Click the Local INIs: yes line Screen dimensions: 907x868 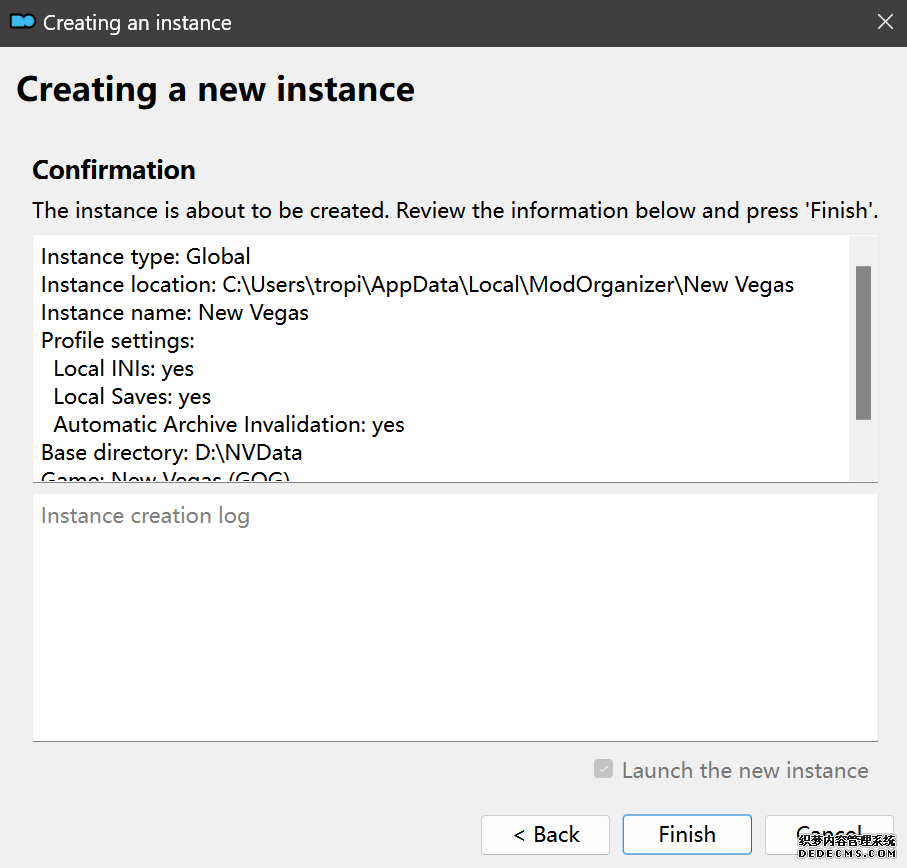(124, 369)
